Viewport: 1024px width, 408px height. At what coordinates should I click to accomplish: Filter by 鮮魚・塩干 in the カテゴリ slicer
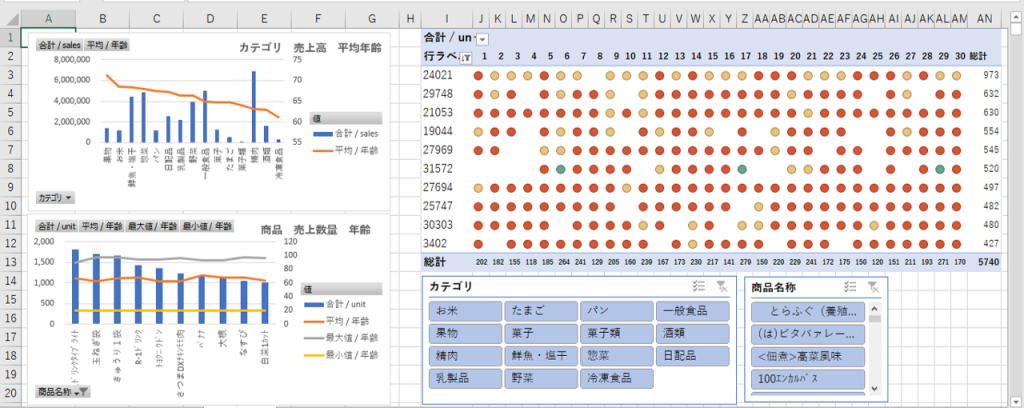(x=540, y=356)
